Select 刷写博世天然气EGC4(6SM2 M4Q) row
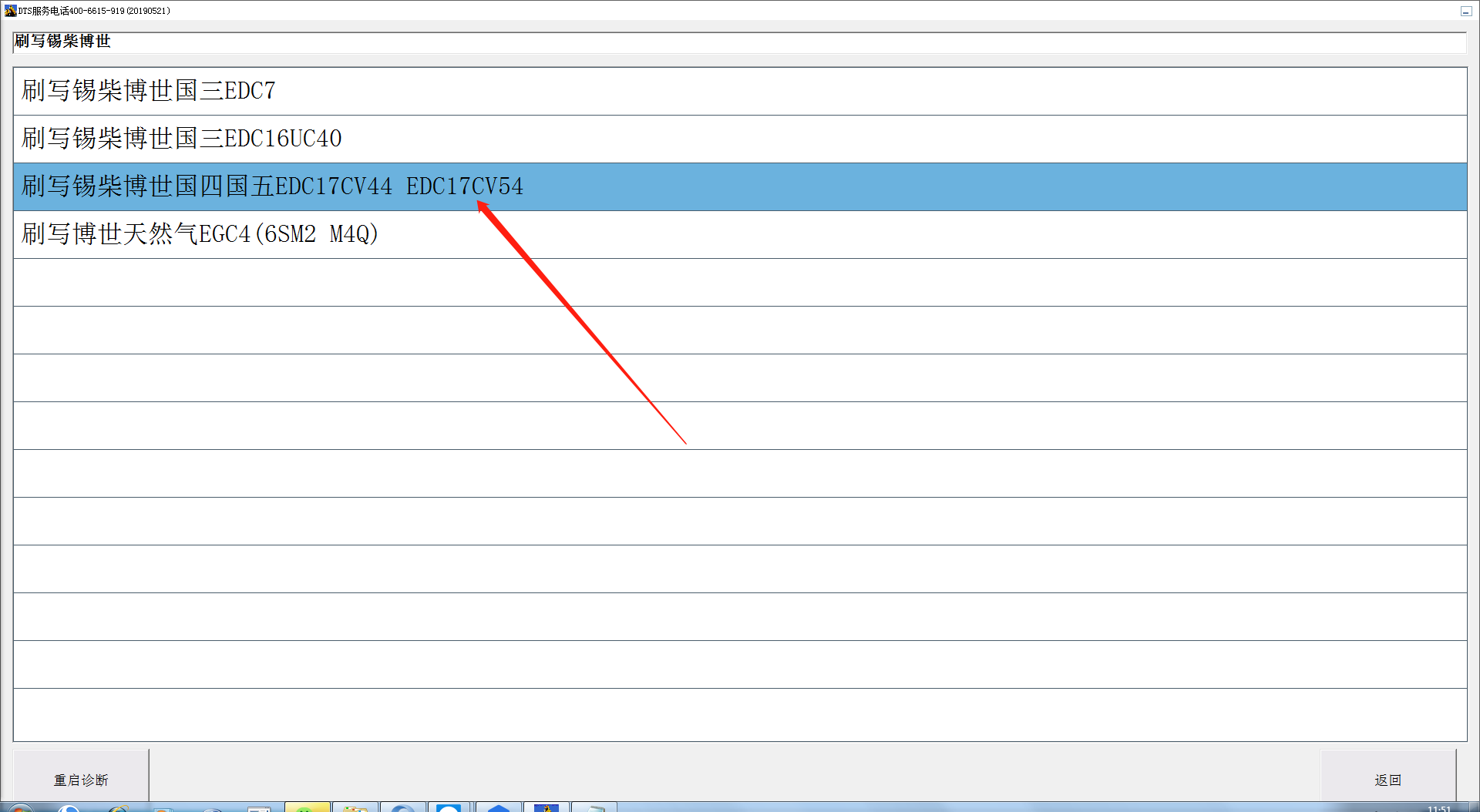Viewport: 1480px width, 812px height. [x=740, y=235]
